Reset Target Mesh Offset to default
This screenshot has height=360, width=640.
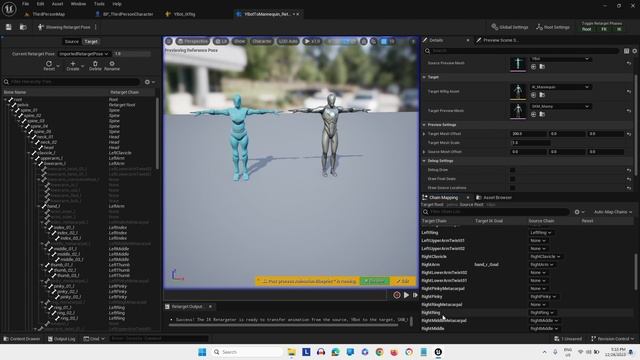click(629, 134)
